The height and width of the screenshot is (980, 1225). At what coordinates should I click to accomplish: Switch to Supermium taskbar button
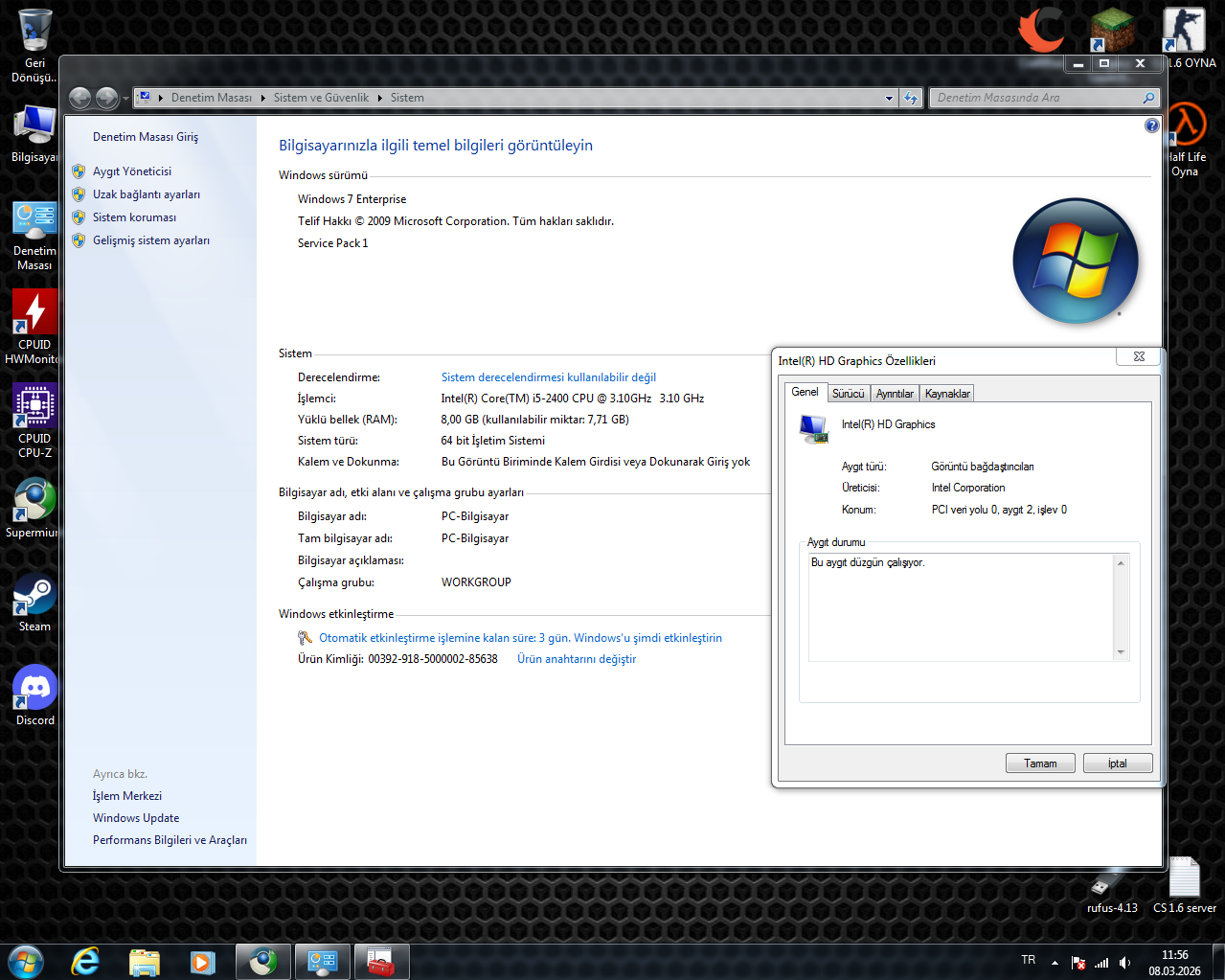click(263, 961)
